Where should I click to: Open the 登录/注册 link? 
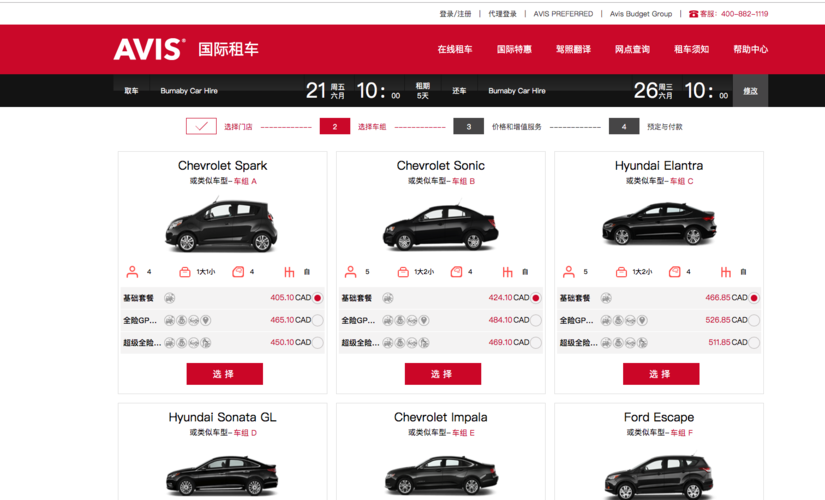[x=456, y=14]
